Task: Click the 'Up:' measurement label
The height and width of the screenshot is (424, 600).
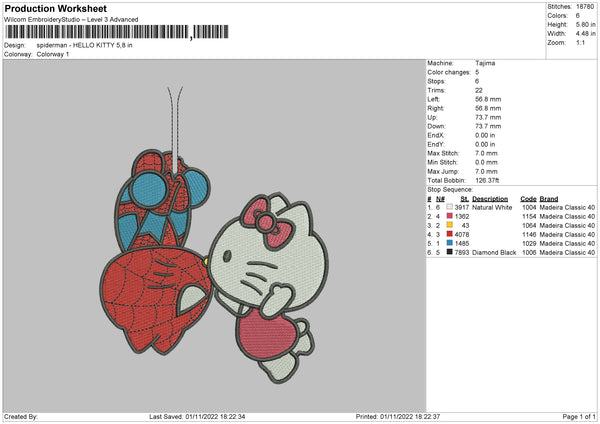Action: tap(432, 117)
